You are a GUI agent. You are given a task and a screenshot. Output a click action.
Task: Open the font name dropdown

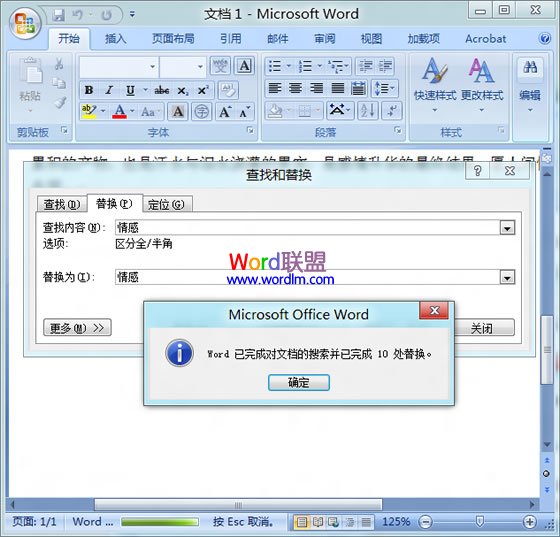(152, 66)
